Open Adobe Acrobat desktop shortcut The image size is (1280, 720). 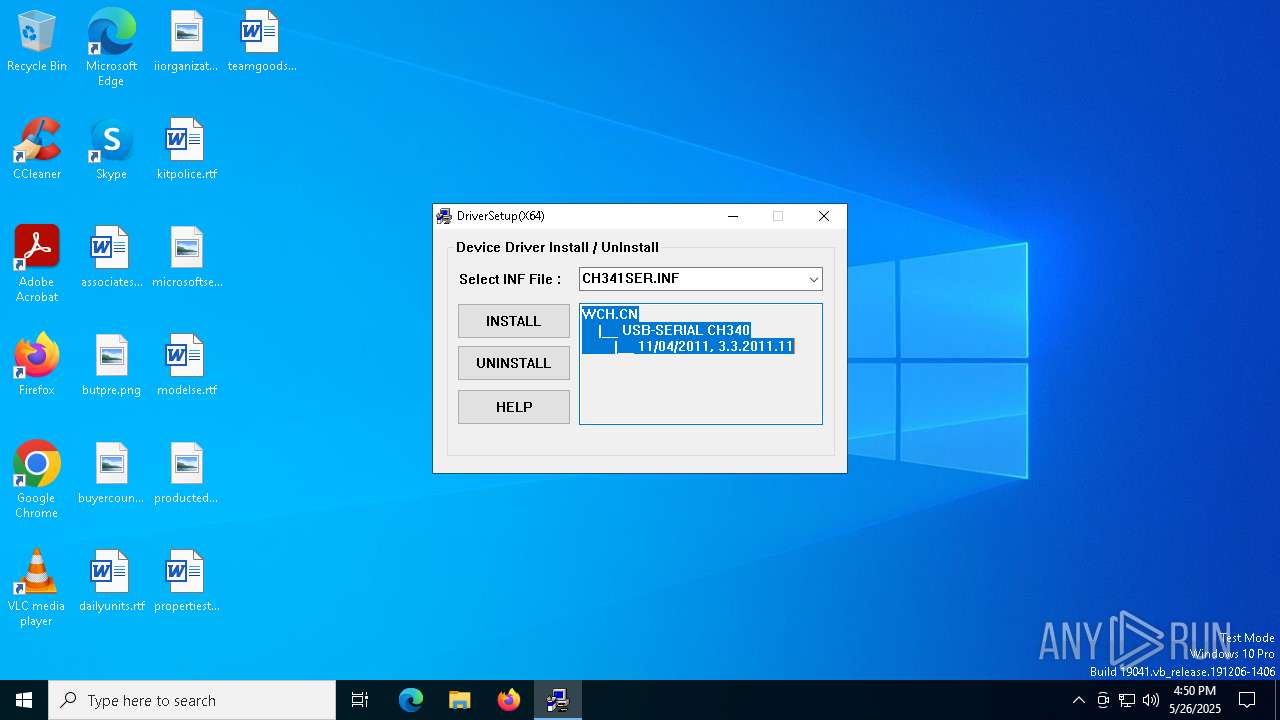point(37,264)
